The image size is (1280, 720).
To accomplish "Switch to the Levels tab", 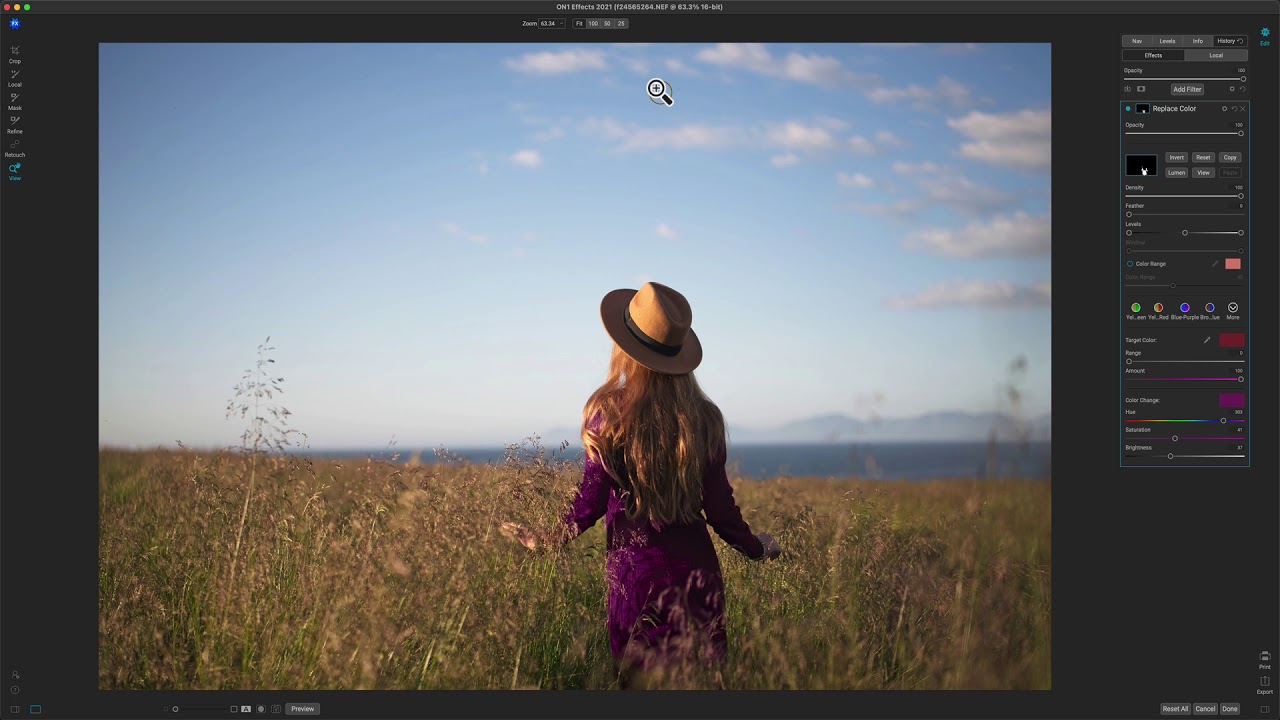I will pyautogui.click(x=1167, y=41).
